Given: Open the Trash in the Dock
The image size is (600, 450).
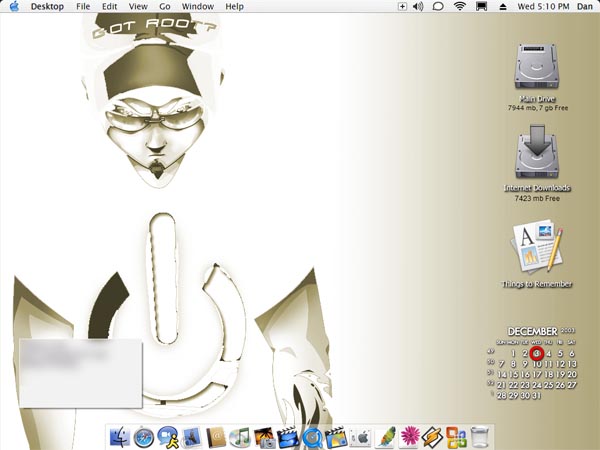Looking at the screenshot, I should coord(480,437).
